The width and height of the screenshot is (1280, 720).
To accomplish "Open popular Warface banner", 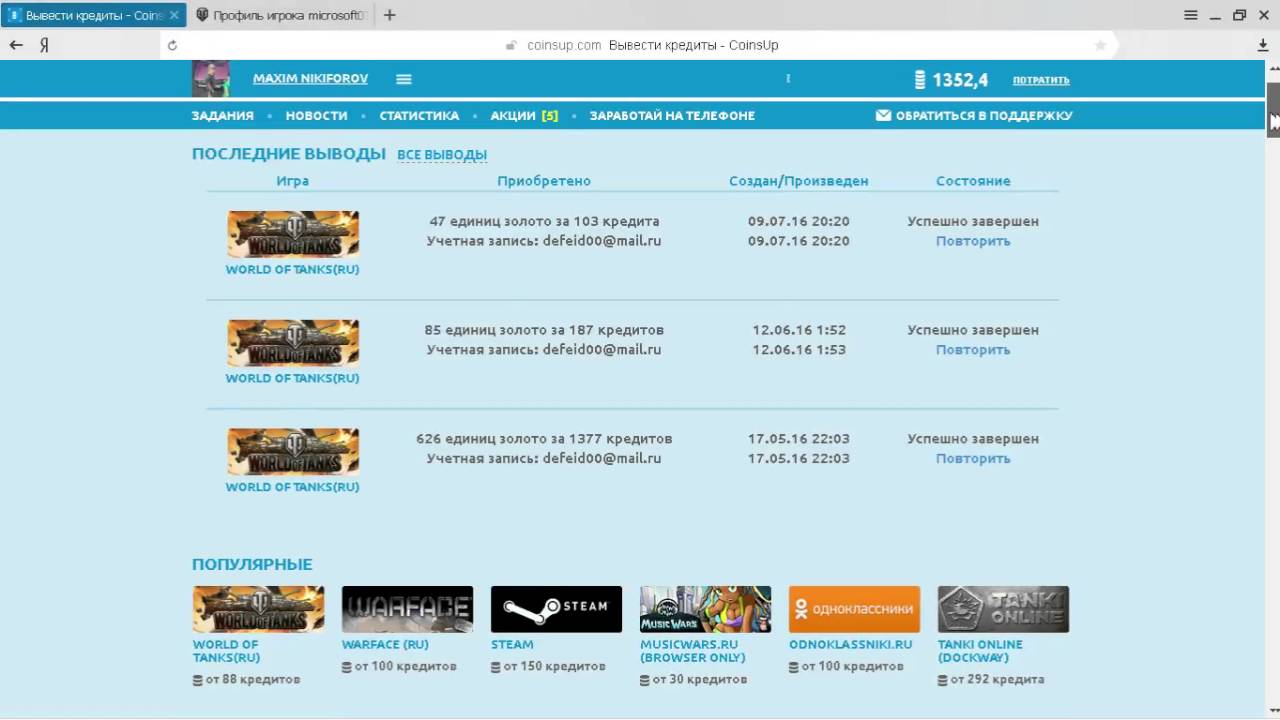I will point(407,609).
